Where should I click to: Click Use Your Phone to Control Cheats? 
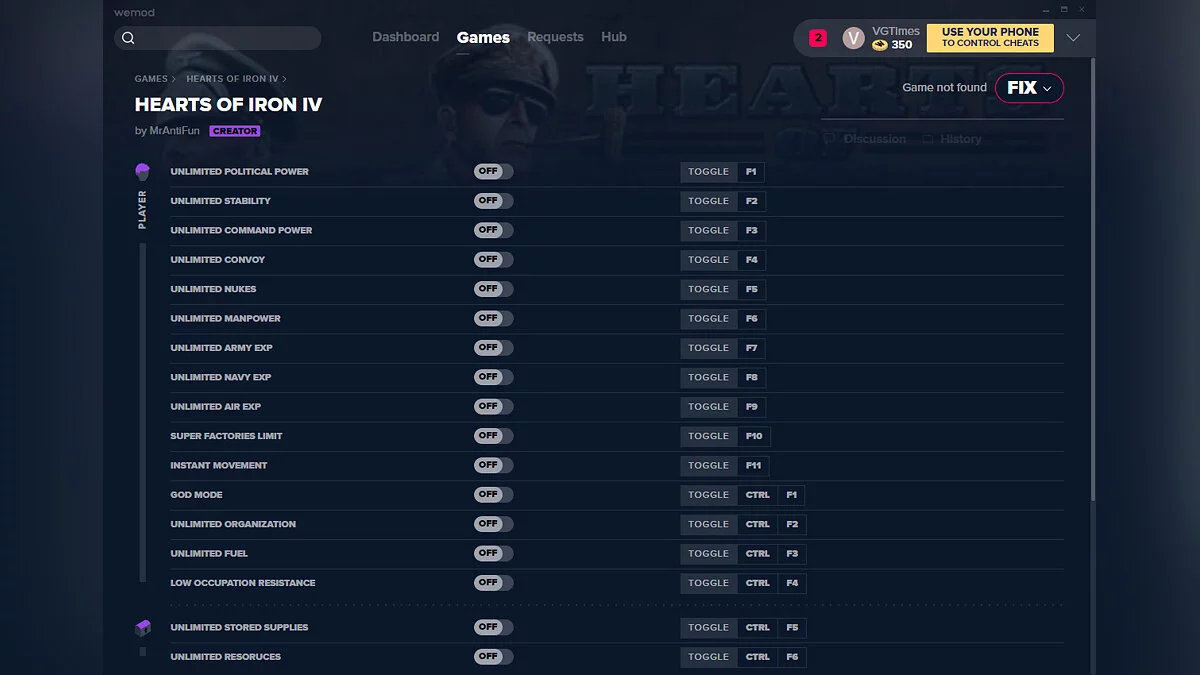[990, 38]
